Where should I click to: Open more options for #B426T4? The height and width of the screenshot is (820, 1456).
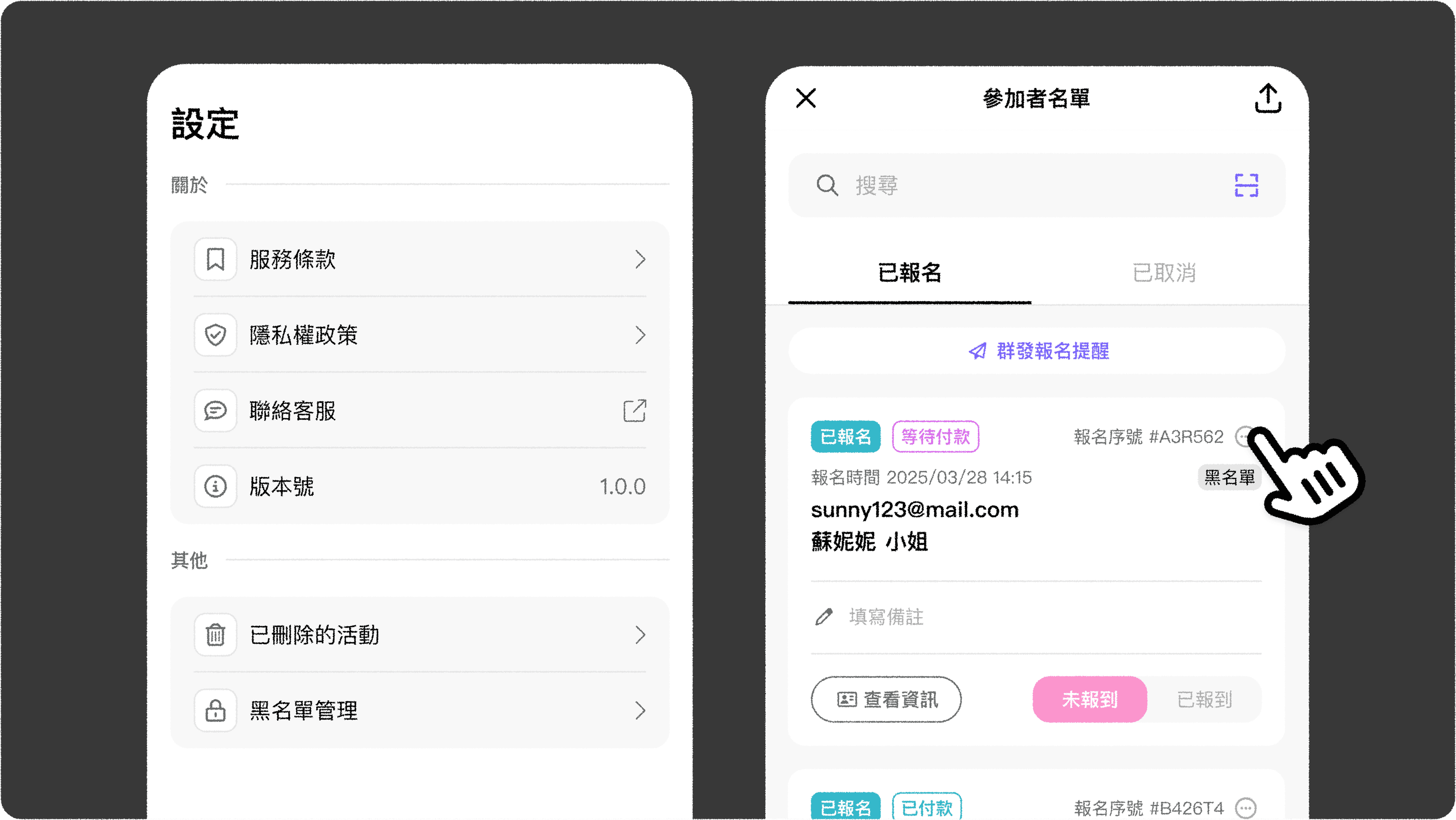[x=1246, y=807]
